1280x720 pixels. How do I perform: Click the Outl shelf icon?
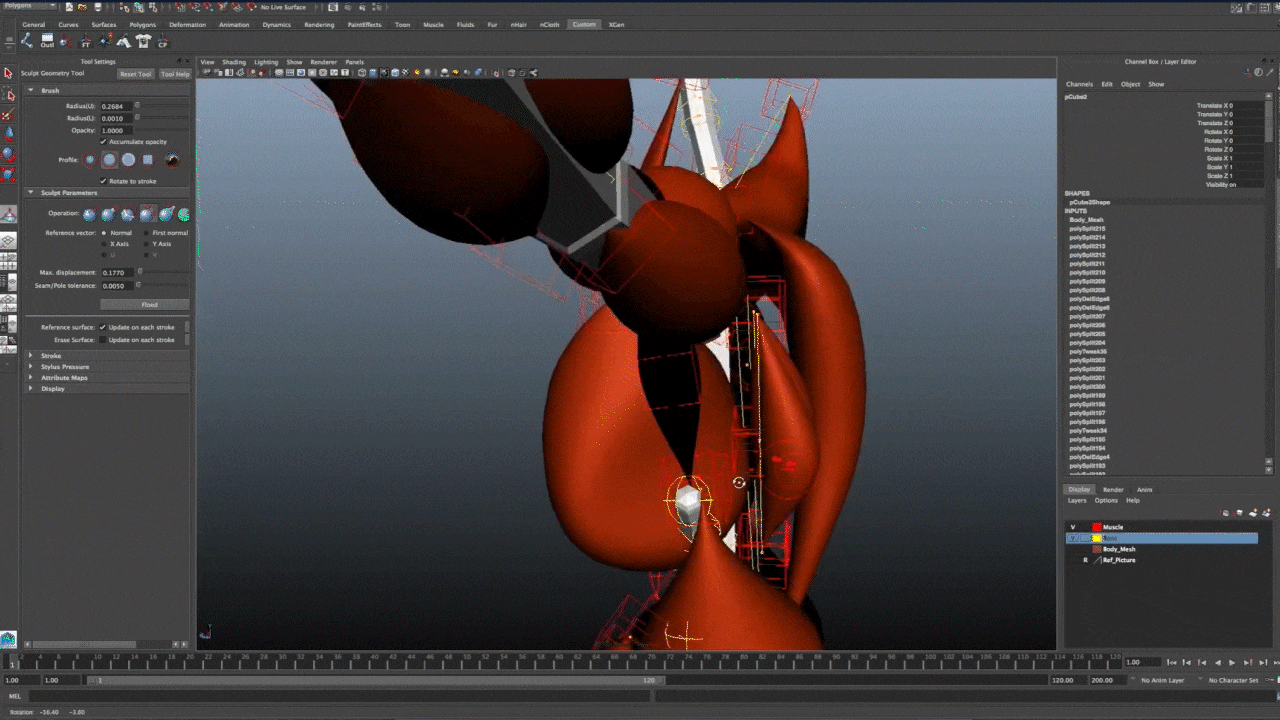(x=47, y=42)
